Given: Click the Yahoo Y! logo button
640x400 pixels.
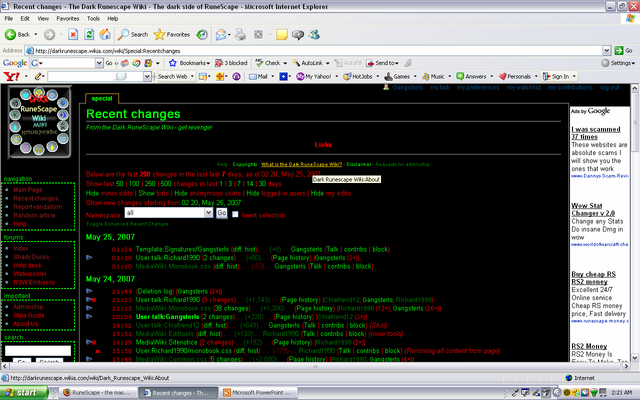Looking at the screenshot, I should tap(11, 76).
